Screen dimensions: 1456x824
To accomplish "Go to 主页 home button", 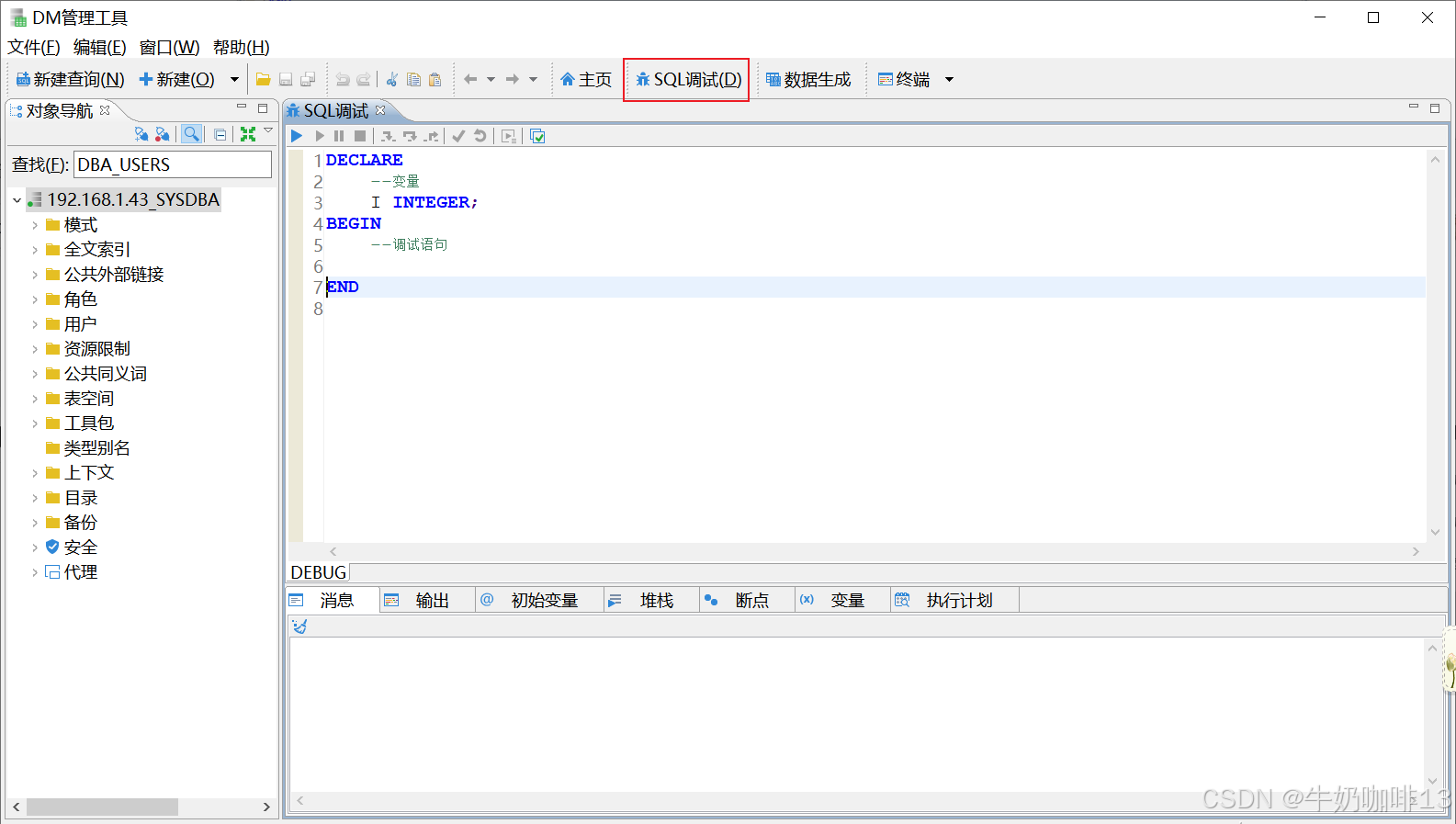I will (586, 80).
